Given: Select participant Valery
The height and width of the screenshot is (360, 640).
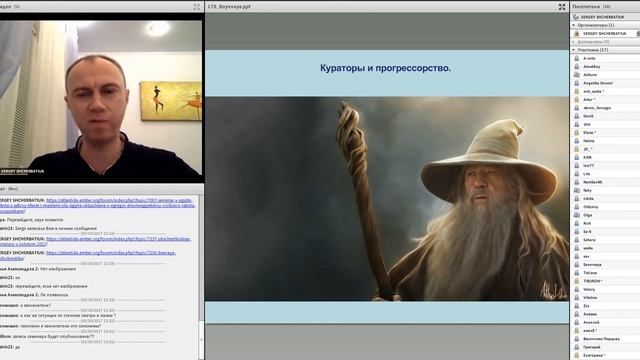Looking at the screenshot, I should [x=605, y=289].
